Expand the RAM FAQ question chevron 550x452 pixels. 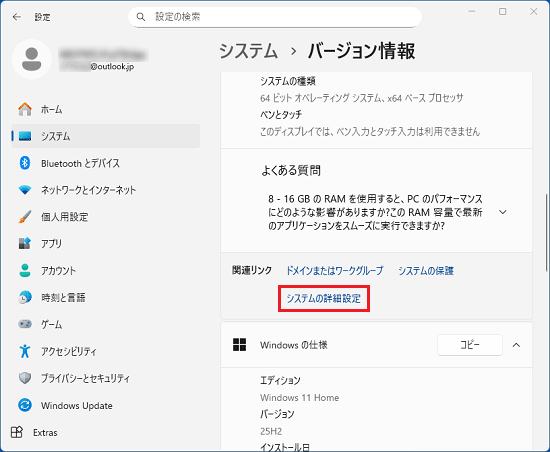pyautogui.click(x=503, y=212)
